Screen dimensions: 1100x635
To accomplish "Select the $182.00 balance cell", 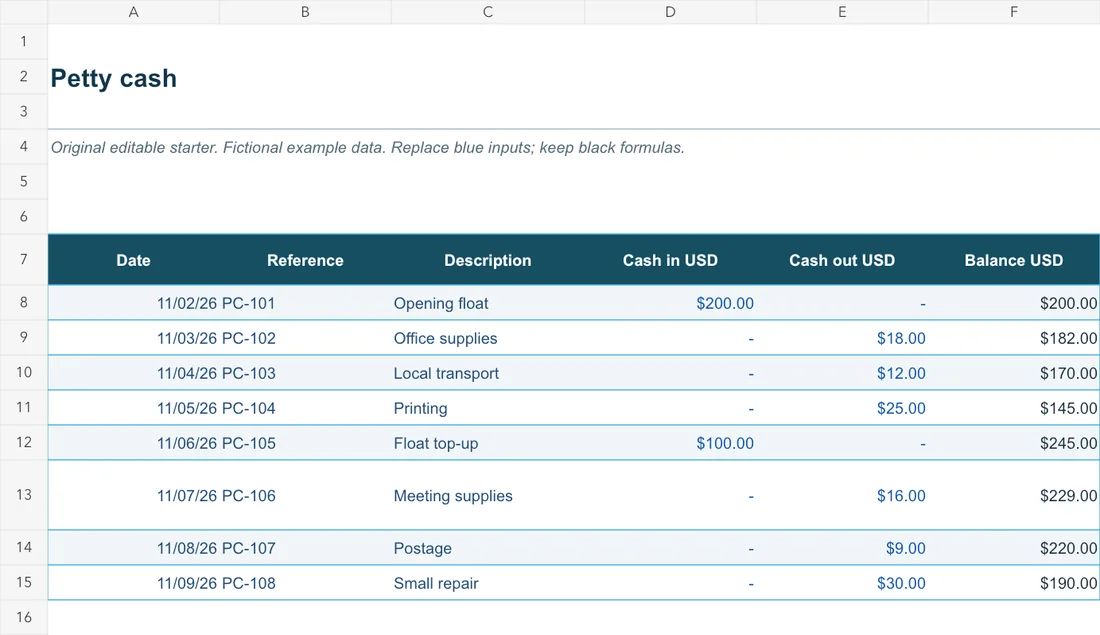I will click(x=1014, y=338).
